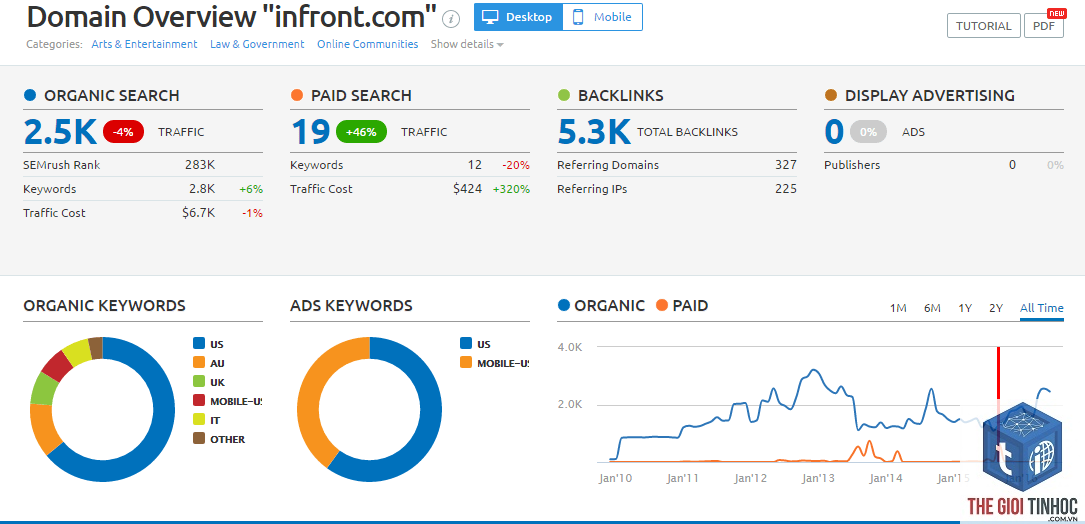This screenshot has height=524, width=1085.
Task: Select the 1M time range
Action: [898, 309]
